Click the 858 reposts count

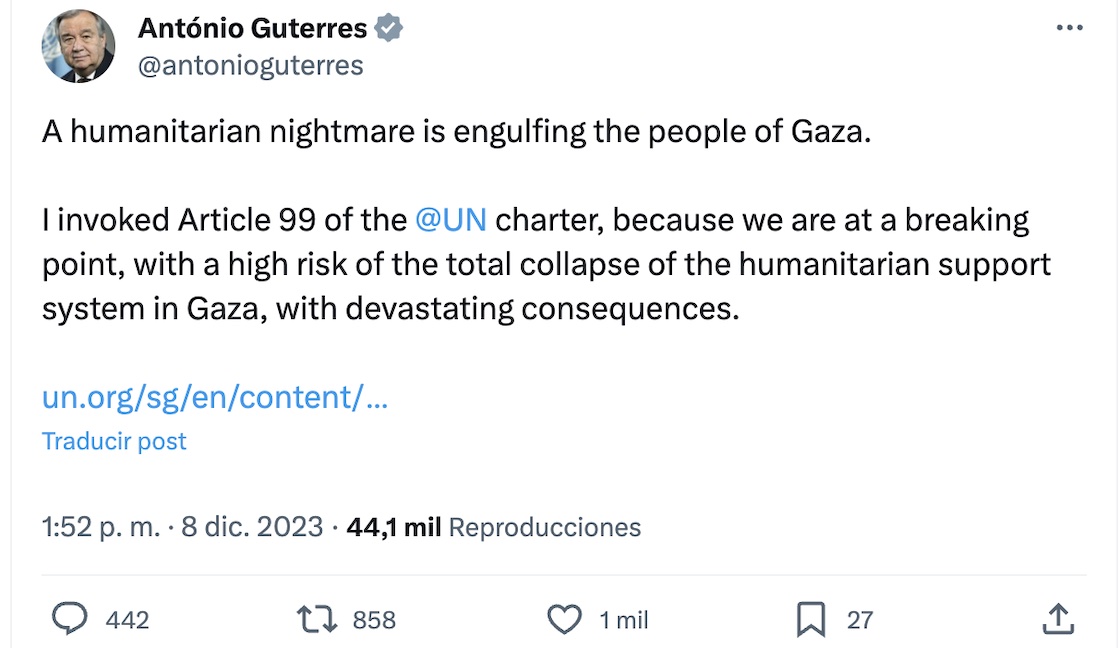(374, 620)
